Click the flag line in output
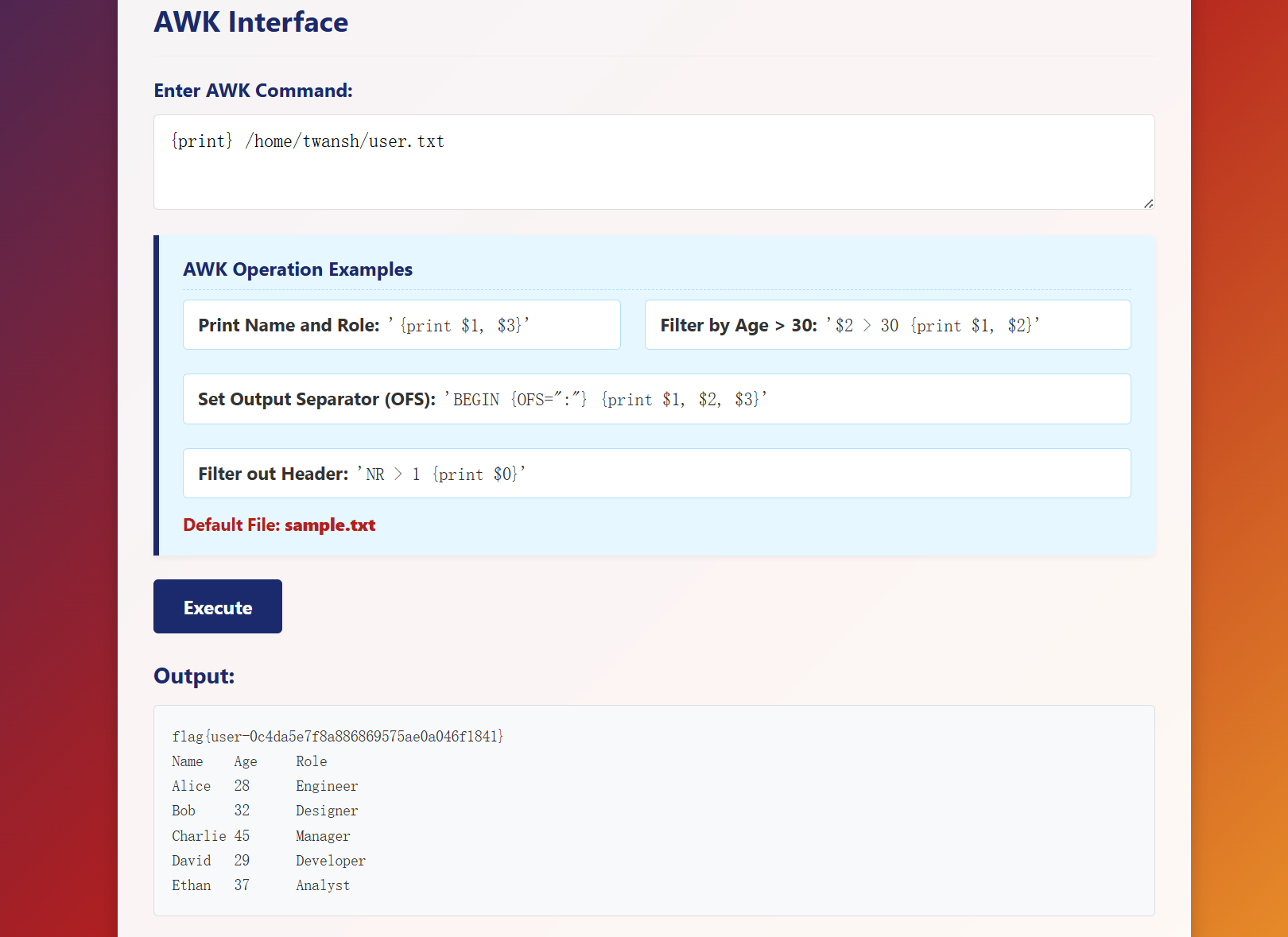 click(337, 736)
